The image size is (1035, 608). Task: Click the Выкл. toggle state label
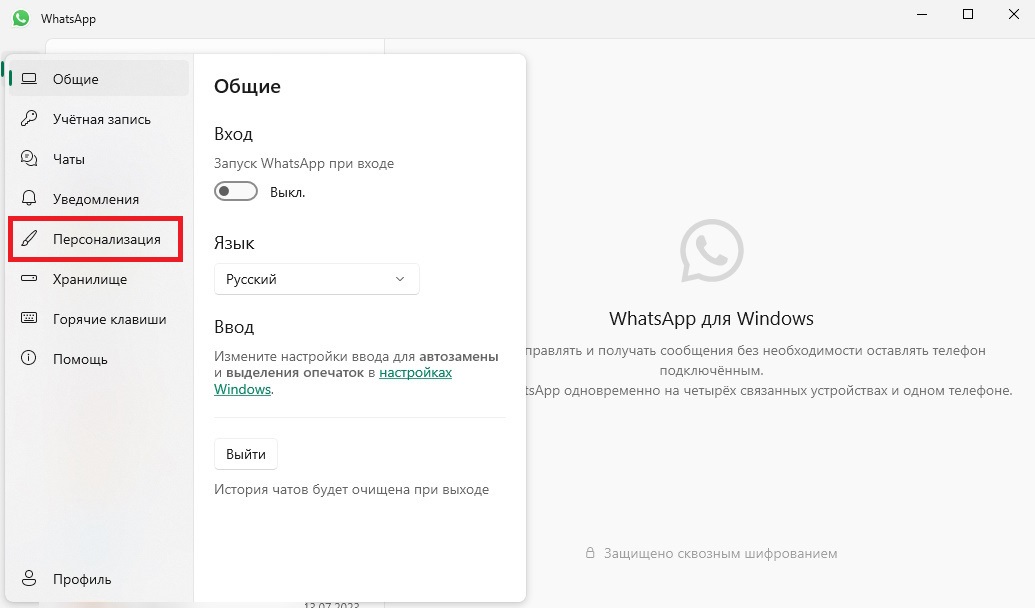point(287,192)
